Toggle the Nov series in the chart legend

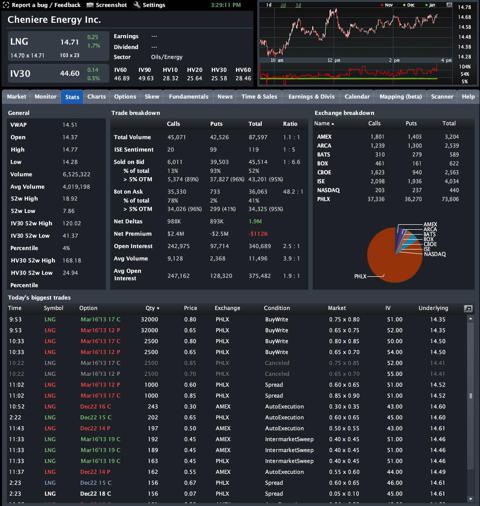387,5
